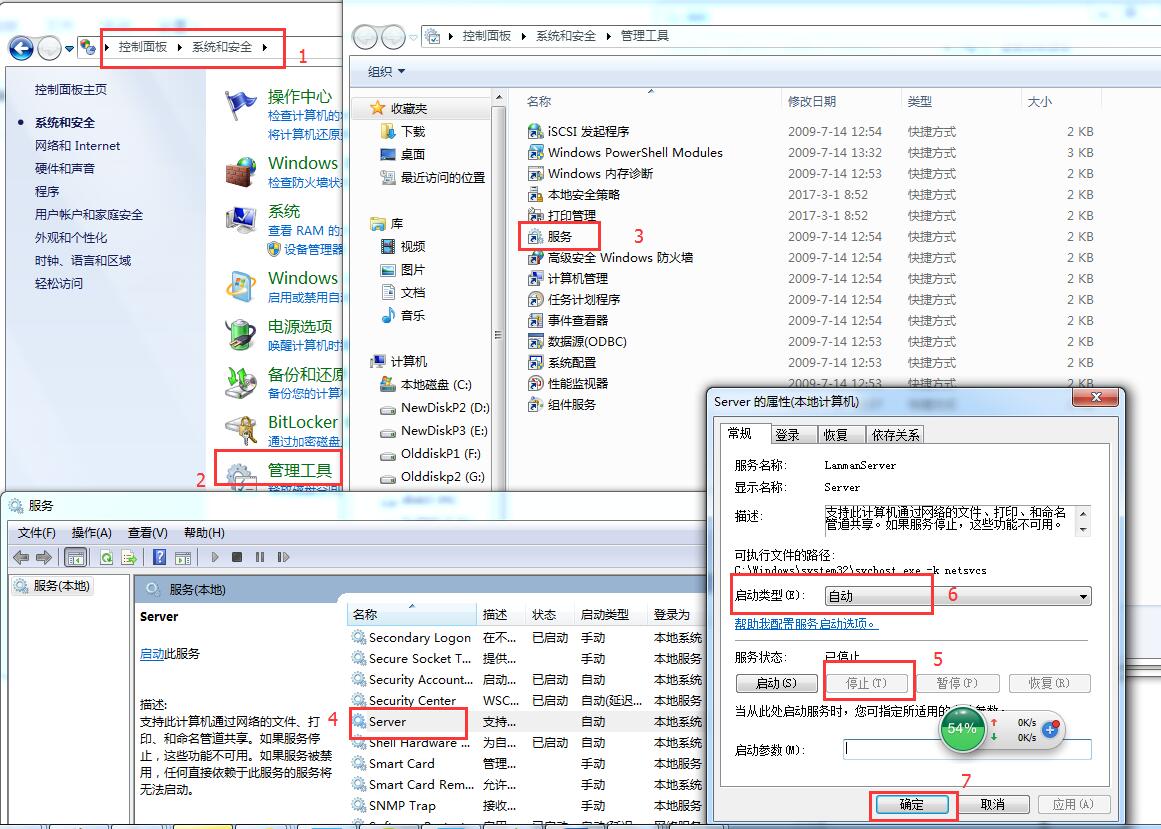1161x829 pixels.
Task: Expand arrow after 系统和安全 in left Control Panel window
Action: (265, 47)
